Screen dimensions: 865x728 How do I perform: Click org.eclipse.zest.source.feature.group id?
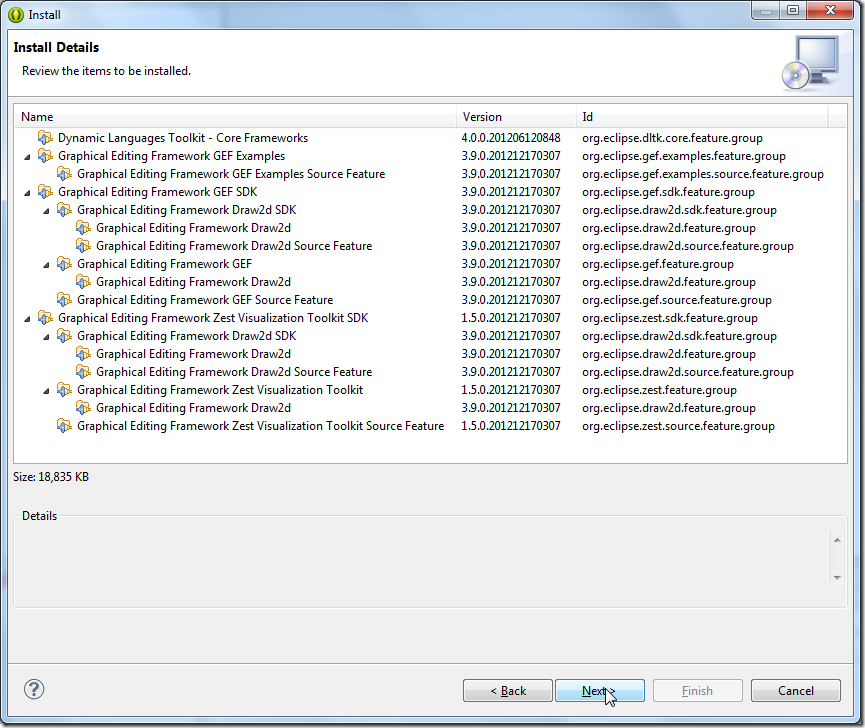679,426
